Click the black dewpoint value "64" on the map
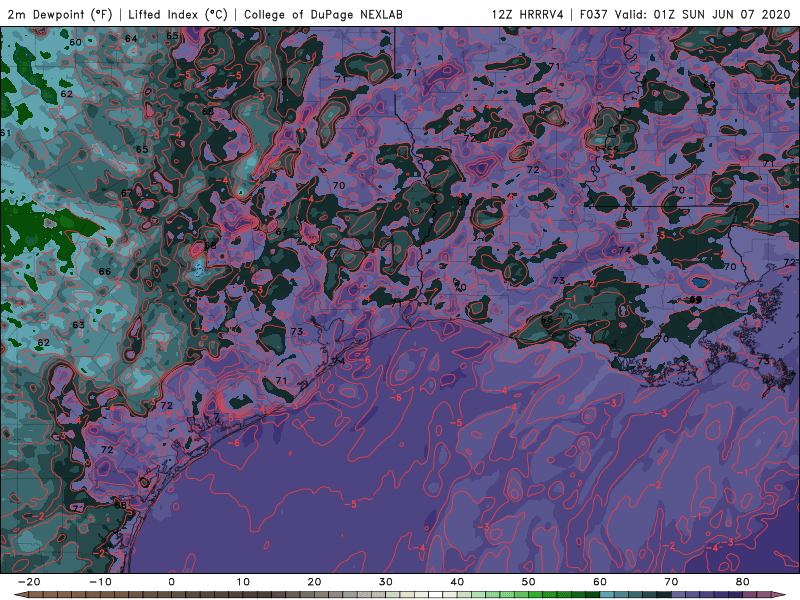 pyautogui.click(x=131, y=38)
